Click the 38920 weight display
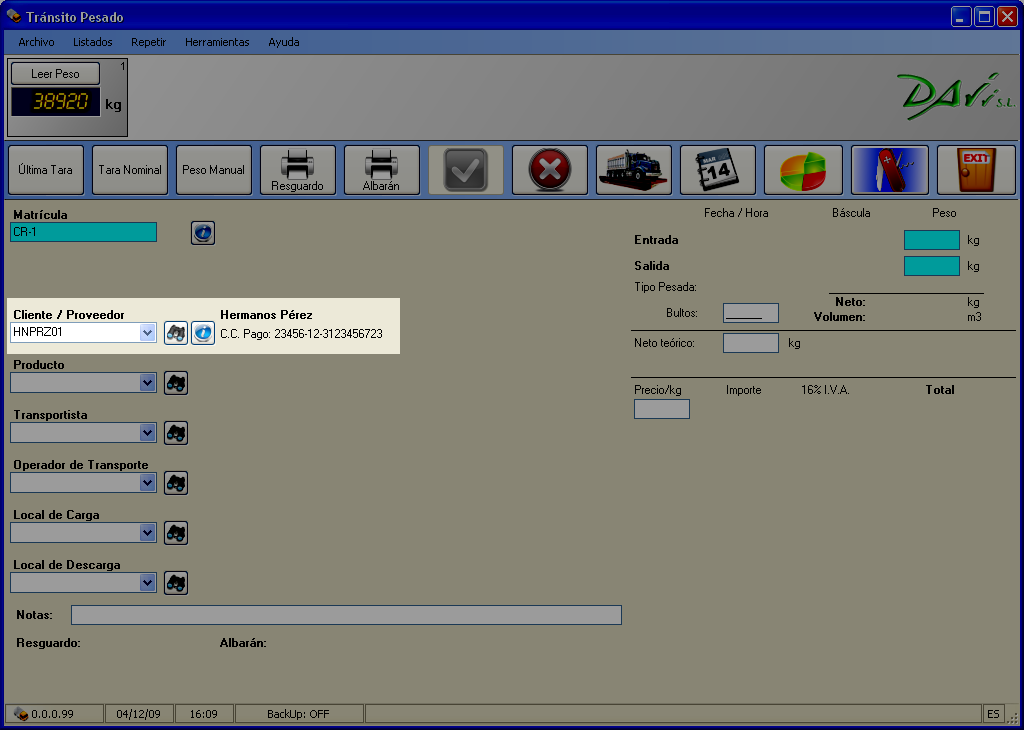Viewport: 1024px width, 730px height. [56, 102]
